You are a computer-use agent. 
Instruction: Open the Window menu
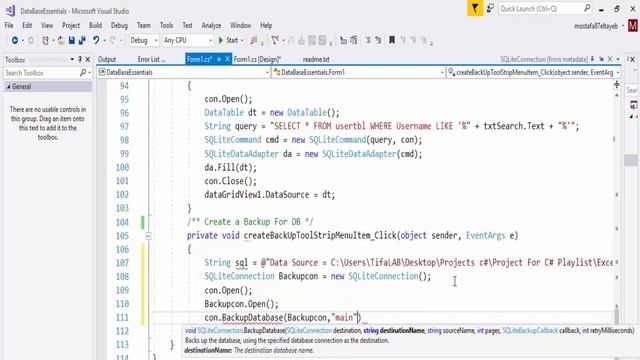tap(240, 26)
